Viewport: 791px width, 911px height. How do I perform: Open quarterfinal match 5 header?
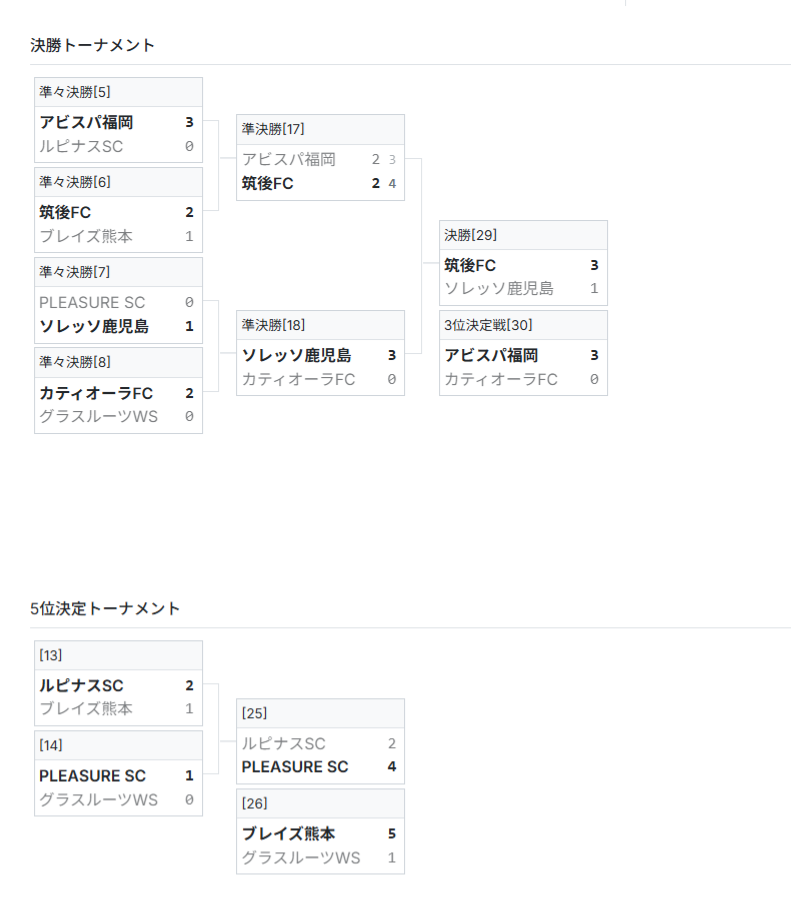(119, 92)
